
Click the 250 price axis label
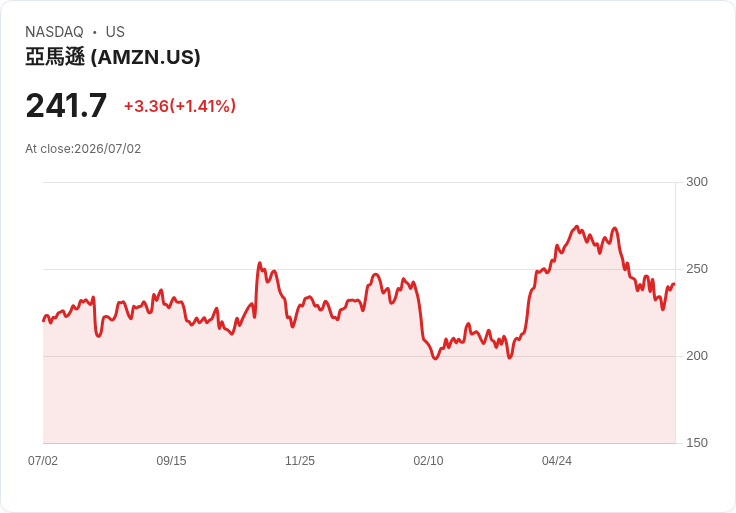[x=697, y=269]
